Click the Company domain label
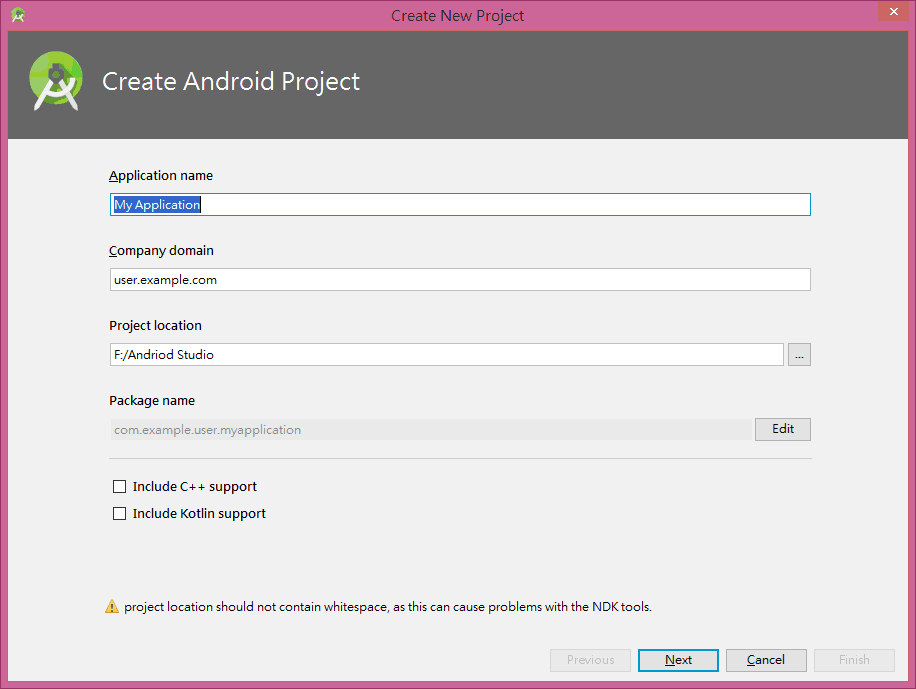The image size is (916, 689). pos(161,250)
